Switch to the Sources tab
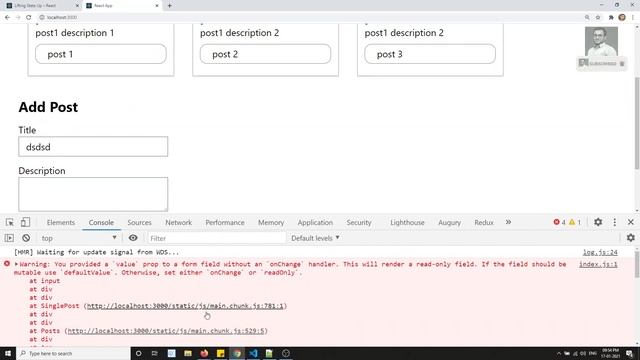 click(x=139, y=222)
